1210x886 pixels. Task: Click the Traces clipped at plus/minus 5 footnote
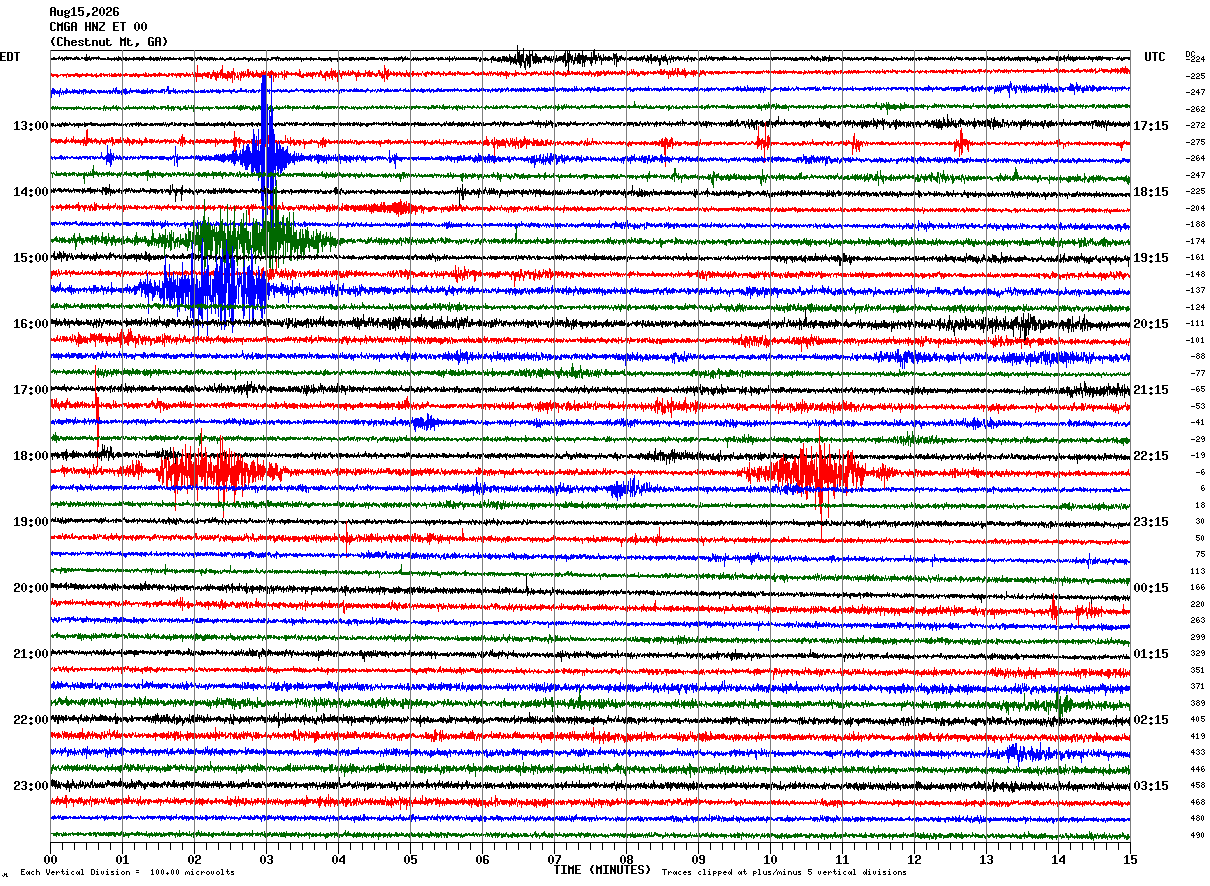pos(784,872)
